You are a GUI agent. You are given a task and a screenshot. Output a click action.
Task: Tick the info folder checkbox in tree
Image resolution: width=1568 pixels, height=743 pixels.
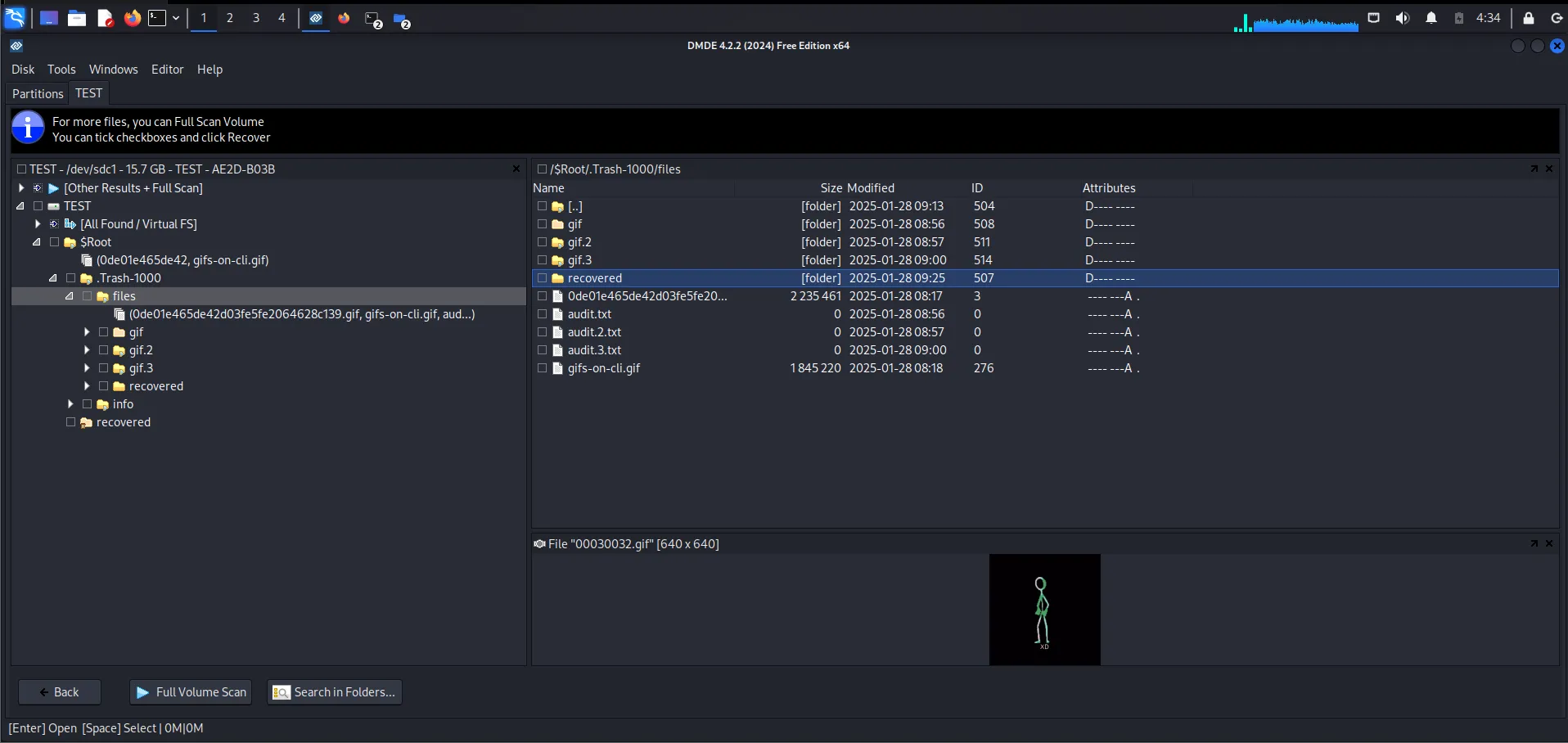[87, 404]
